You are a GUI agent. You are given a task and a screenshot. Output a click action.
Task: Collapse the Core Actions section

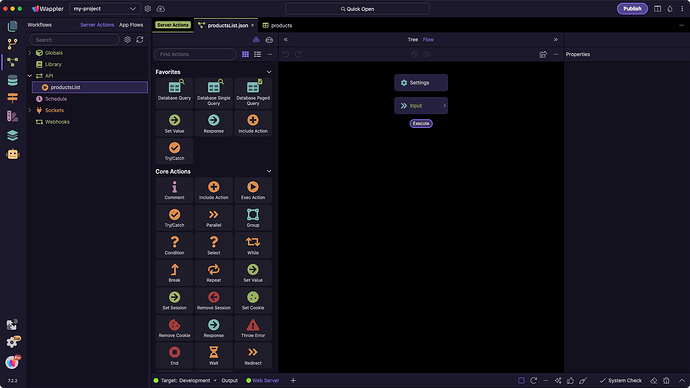pos(269,171)
